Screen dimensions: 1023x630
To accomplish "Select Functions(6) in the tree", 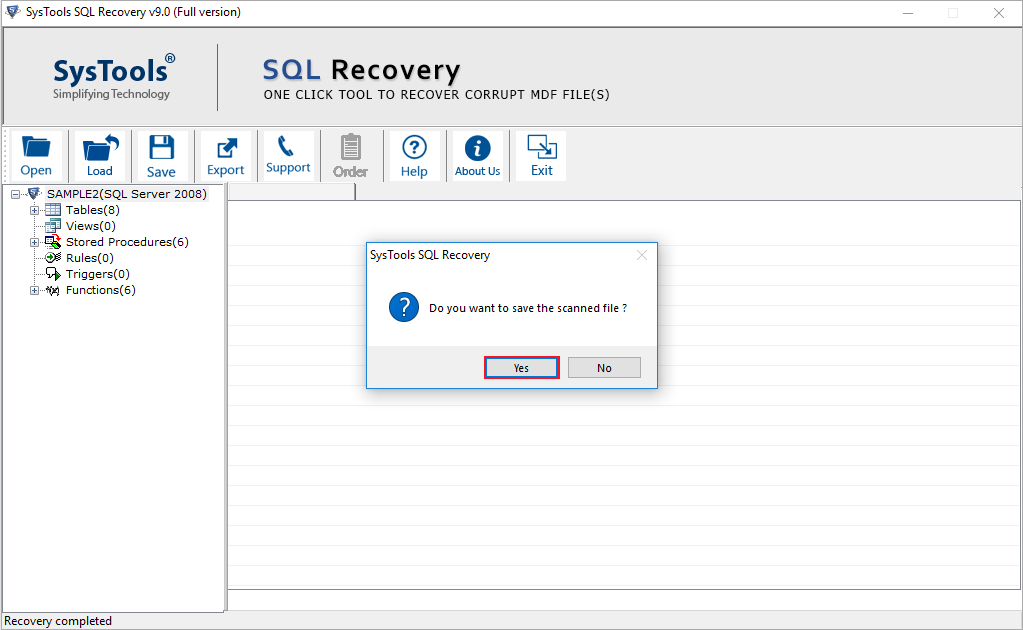I will pyautogui.click(x=100, y=290).
